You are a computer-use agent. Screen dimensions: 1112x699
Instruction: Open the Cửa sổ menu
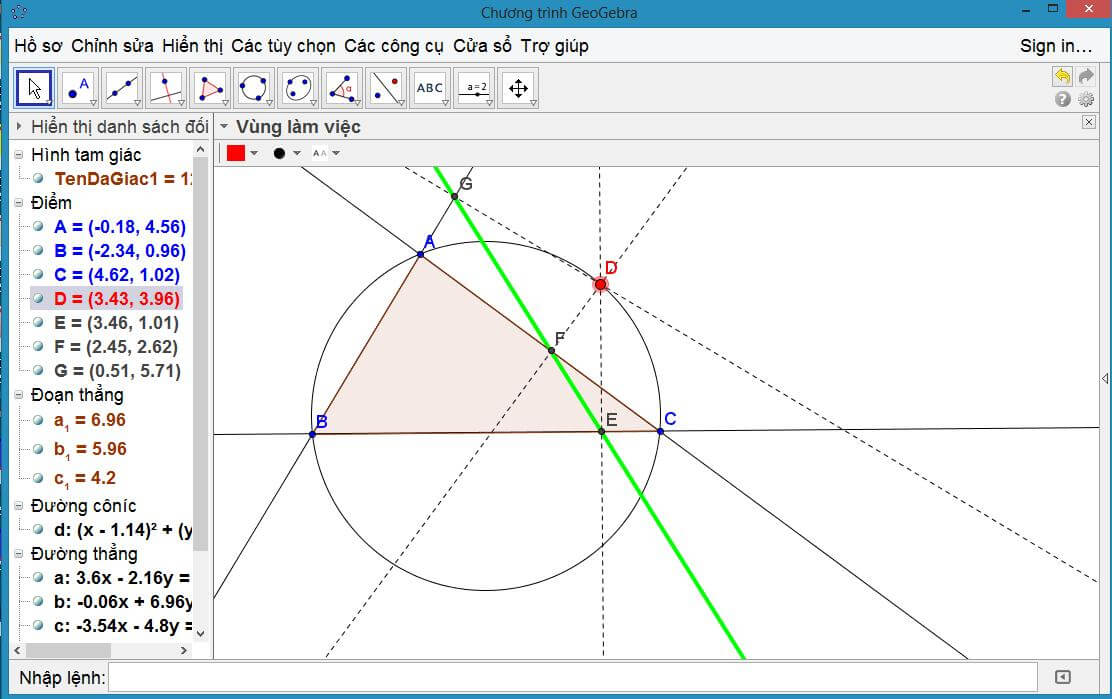click(x=482, y=46)
